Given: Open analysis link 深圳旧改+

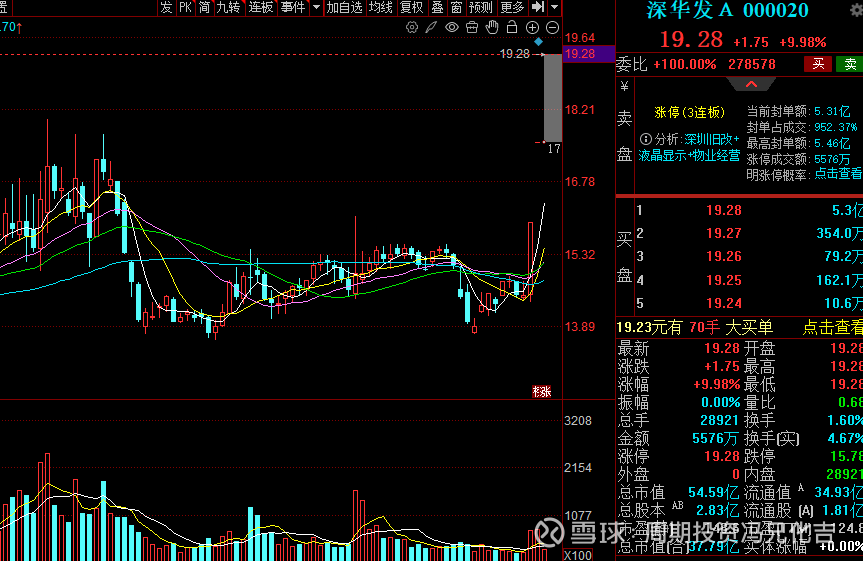Looking at the screenshot, I should click(712, 139).
